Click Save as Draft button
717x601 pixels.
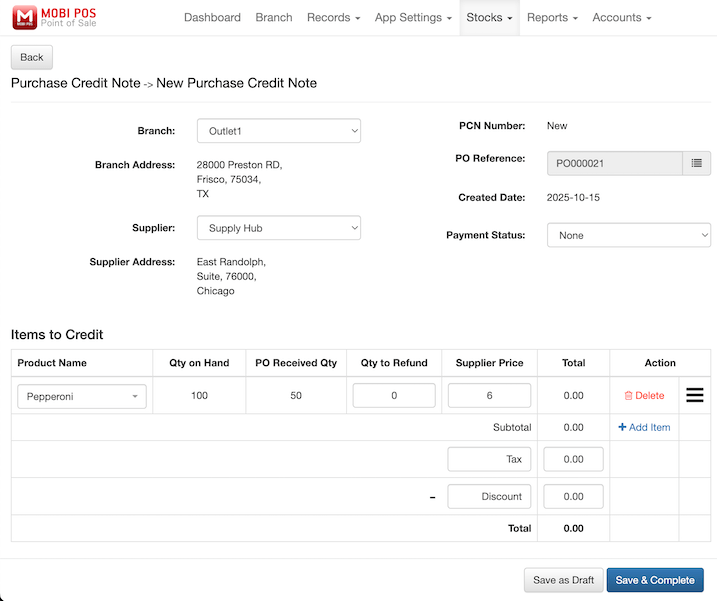(563, 580)
